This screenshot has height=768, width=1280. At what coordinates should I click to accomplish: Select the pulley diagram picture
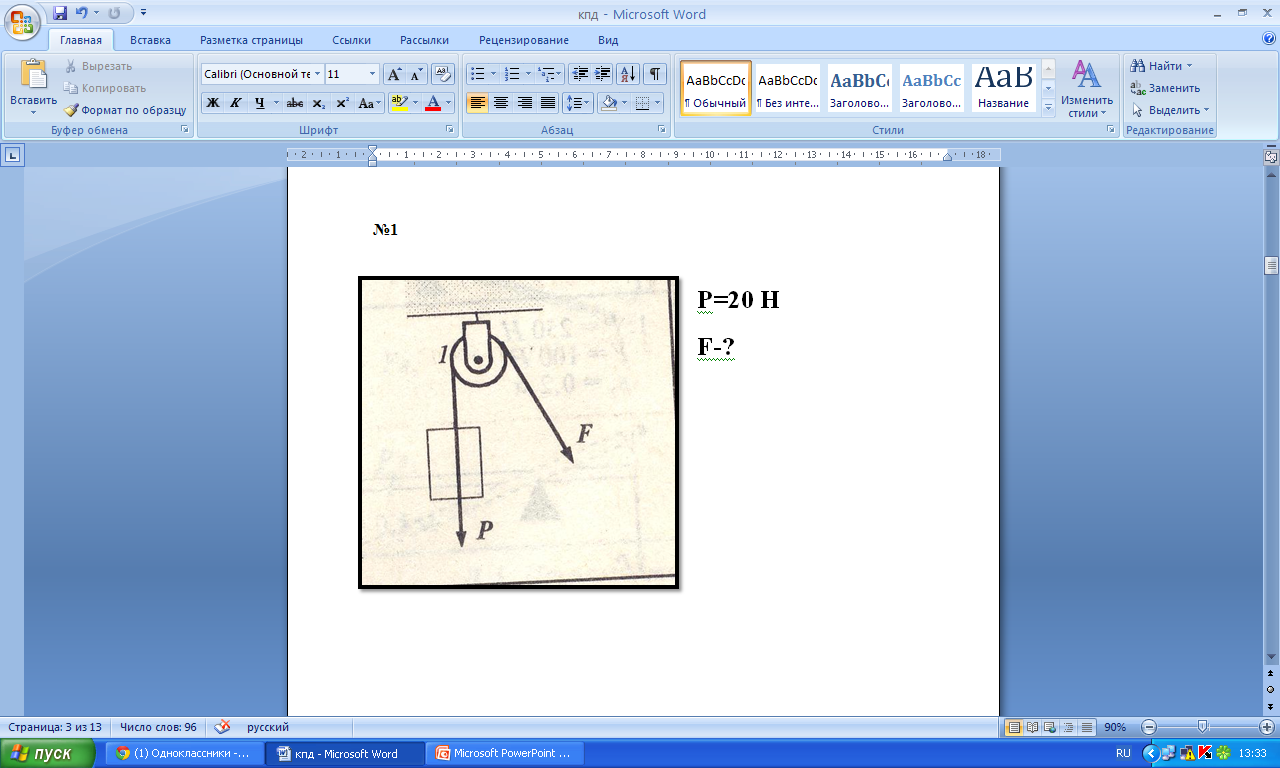(x=518, y=432)
